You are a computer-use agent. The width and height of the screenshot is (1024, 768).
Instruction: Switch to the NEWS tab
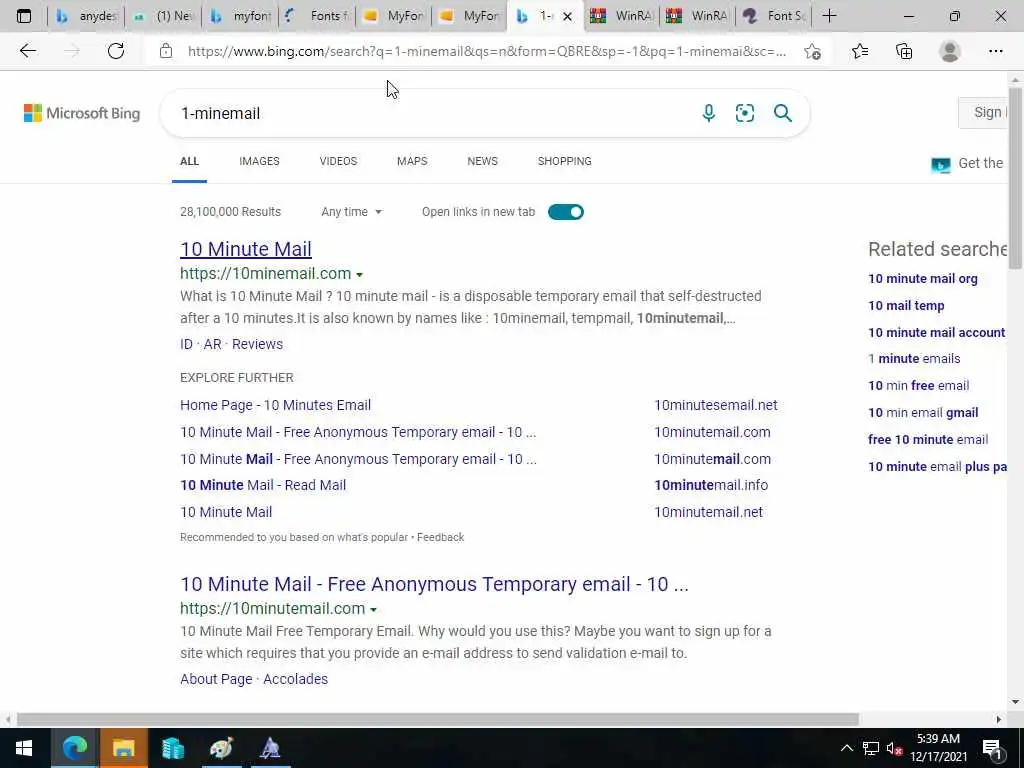pos(483,161)
